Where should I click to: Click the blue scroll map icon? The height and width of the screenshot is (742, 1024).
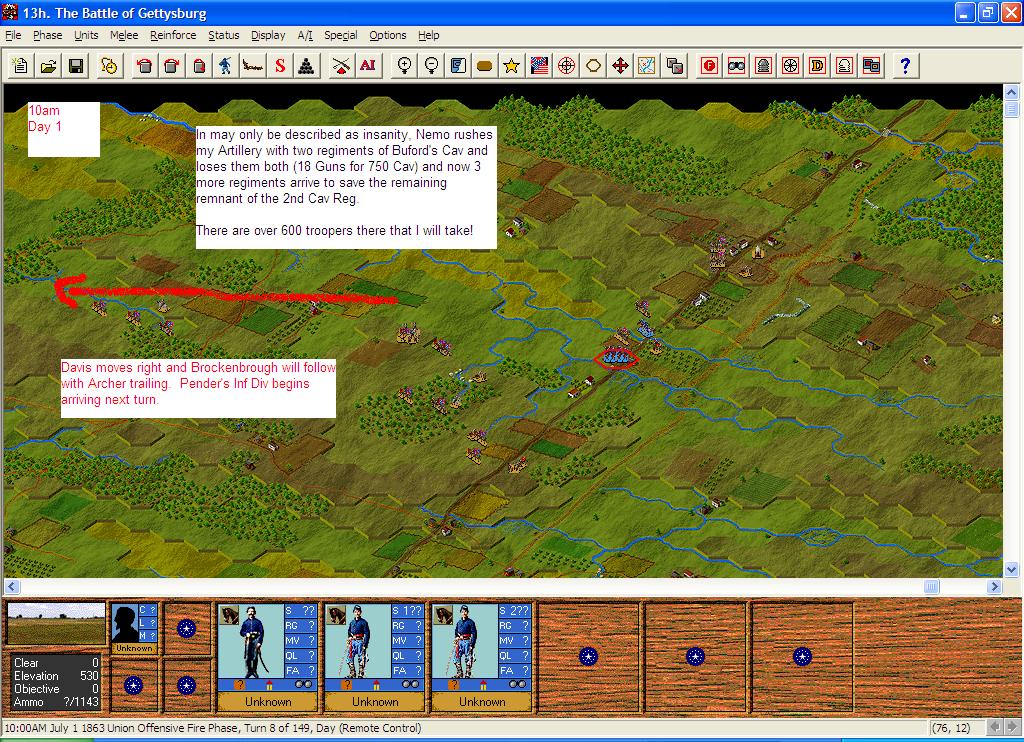458,65
